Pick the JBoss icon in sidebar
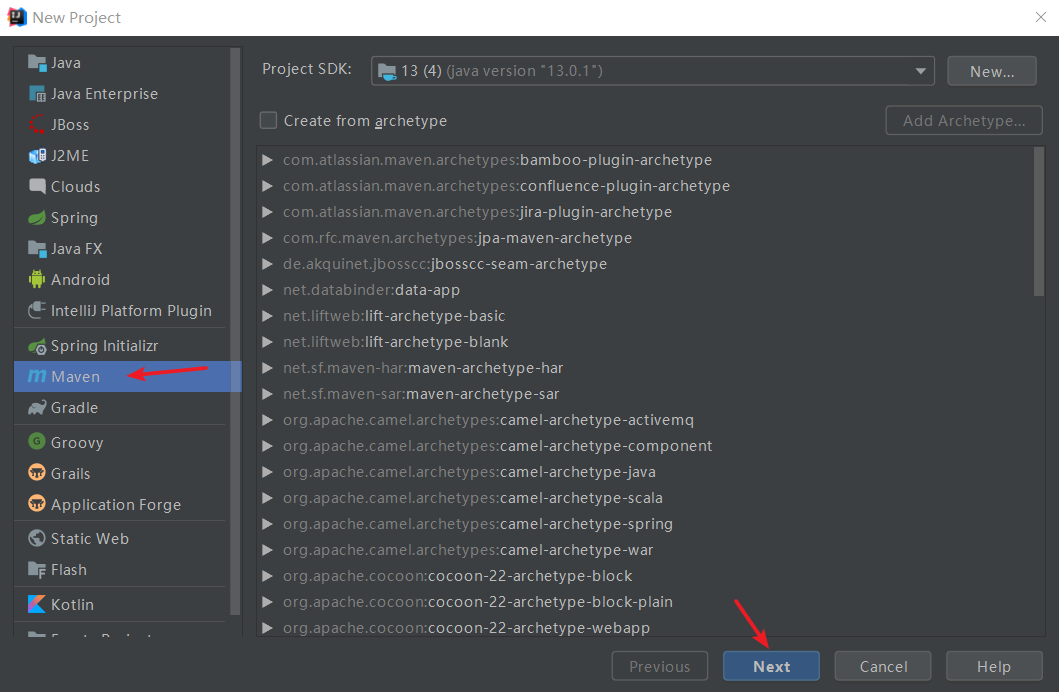This screenshot has width=1059, height=692. 36,125
